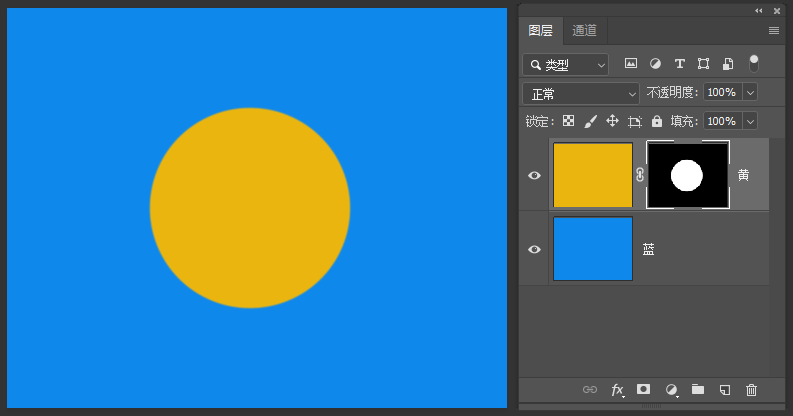The image size is (793, 416).
Task: Click mask link icon on 黄 layer
Action: pos(640,175)
